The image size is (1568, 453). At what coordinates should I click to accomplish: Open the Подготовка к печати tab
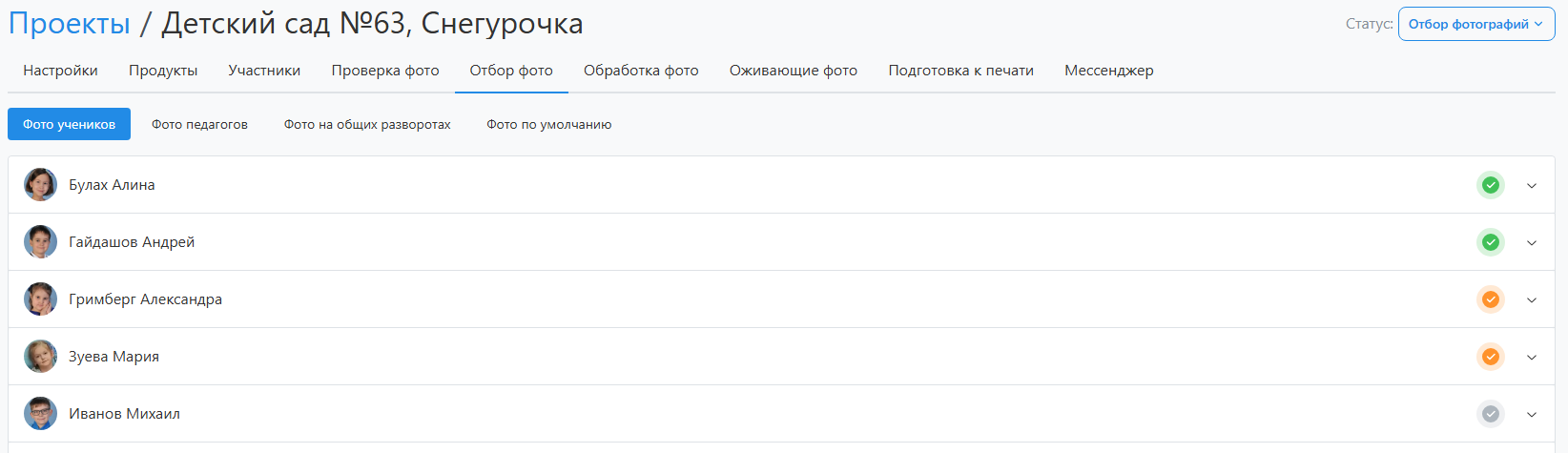pos(960,71)
